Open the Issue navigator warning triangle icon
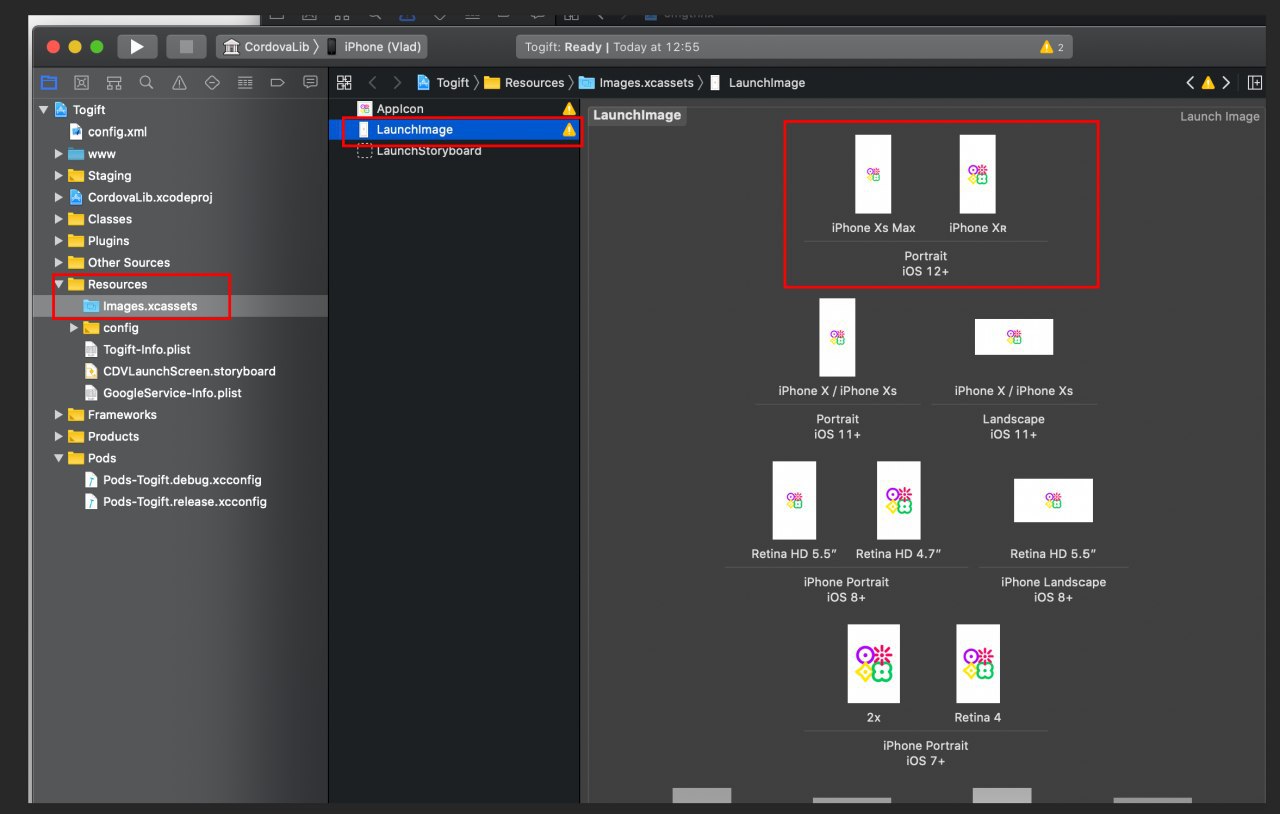Viewport: 1280px width, 814px height. [x=179, y=82]
